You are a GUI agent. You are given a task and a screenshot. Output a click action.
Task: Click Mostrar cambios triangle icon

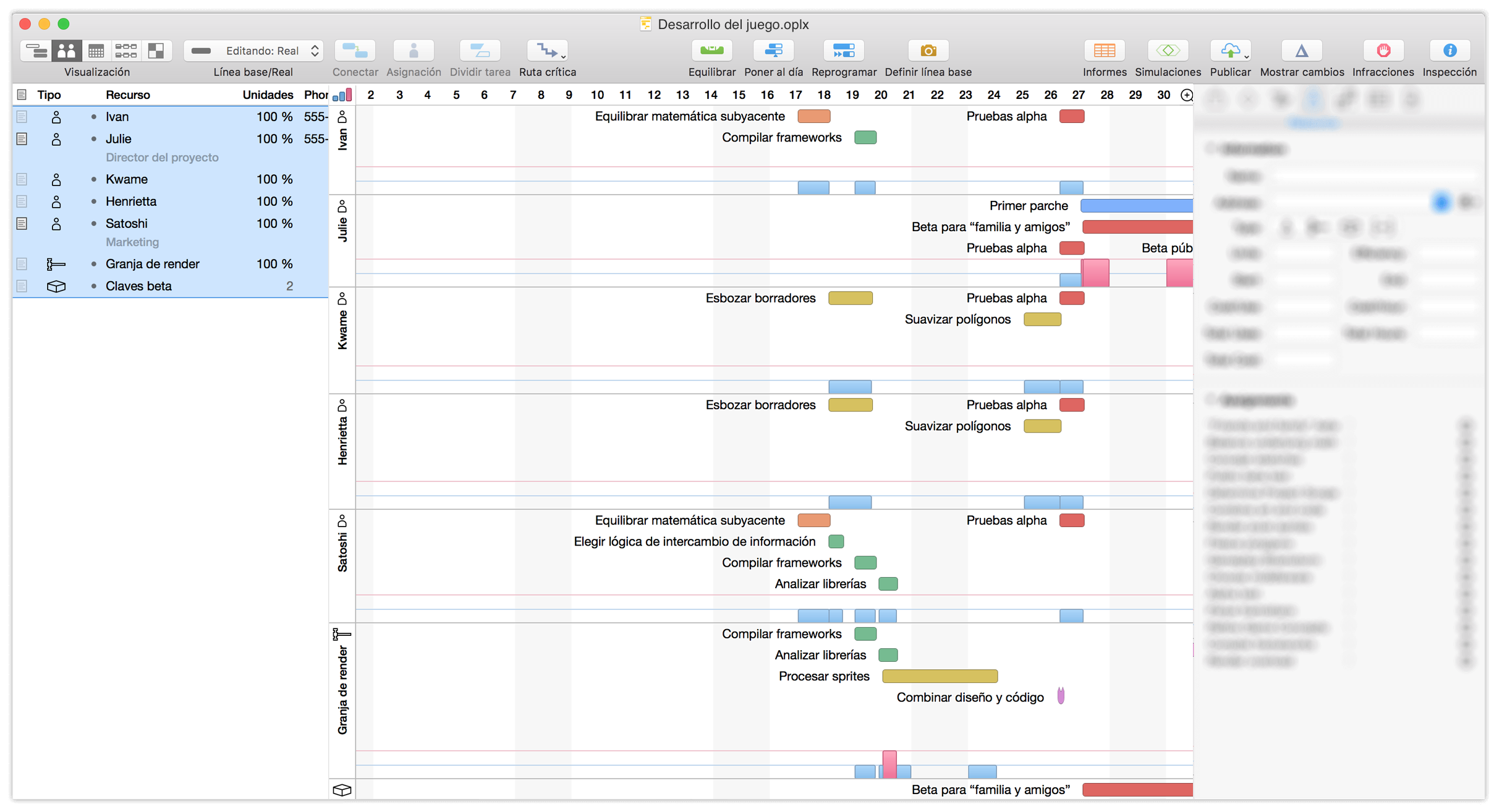pyautogui.click(x=1301, y=51)
